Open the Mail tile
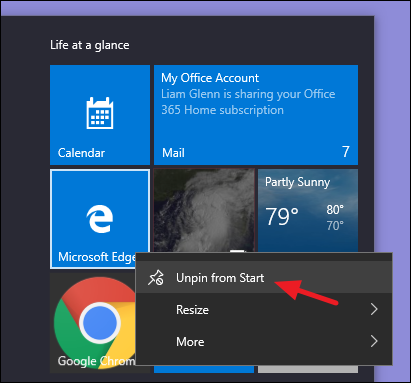The height and width of the screenshot is (383, 411). pyautogui.click(x=256, y=115)
